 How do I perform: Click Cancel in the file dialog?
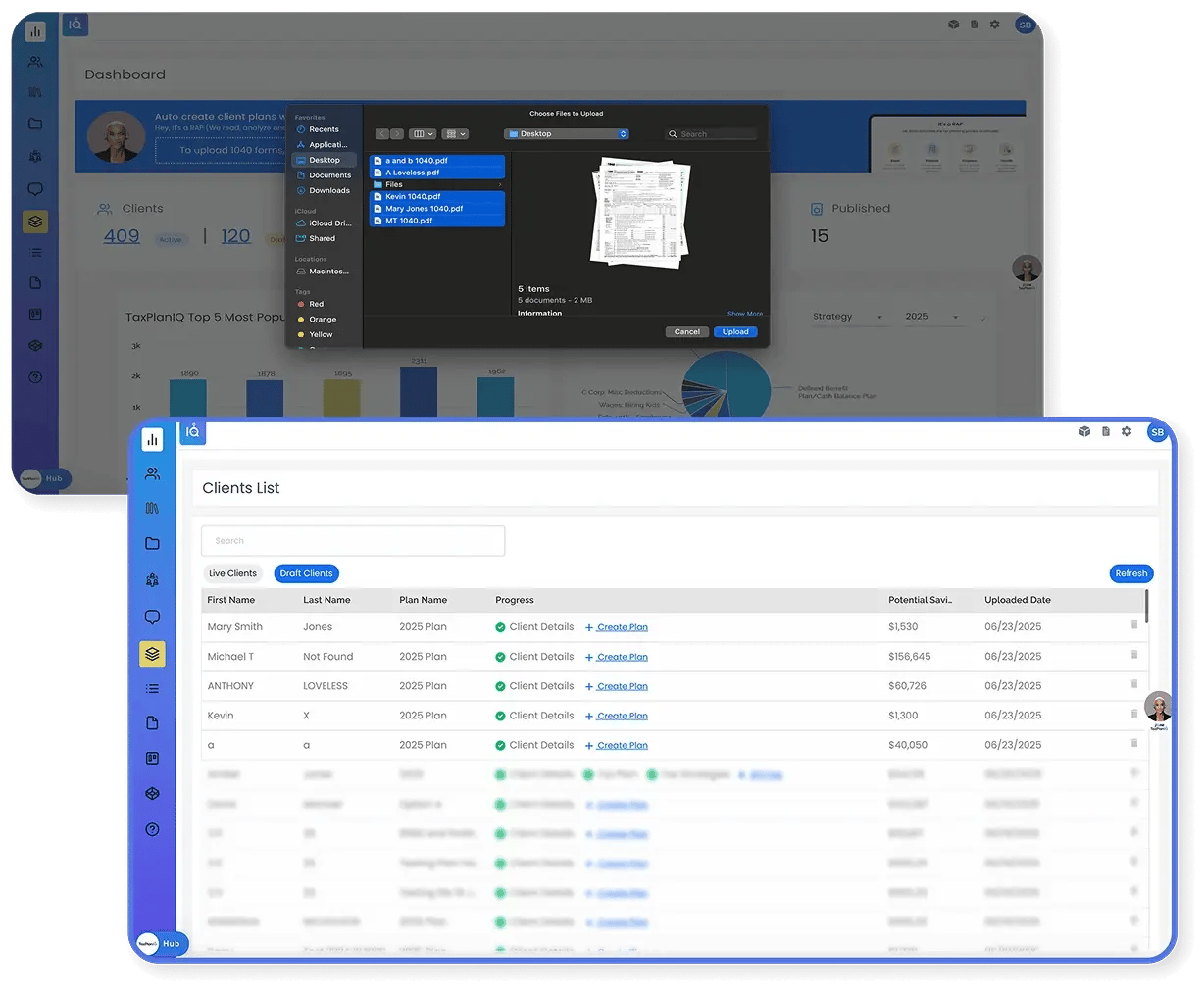(x=687, y=331)
